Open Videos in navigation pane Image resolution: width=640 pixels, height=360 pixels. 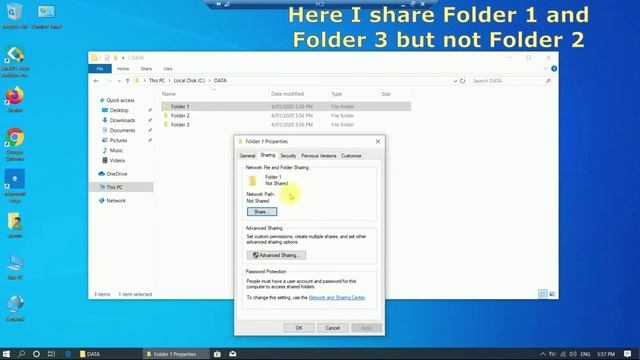click(x=117, y=160)
